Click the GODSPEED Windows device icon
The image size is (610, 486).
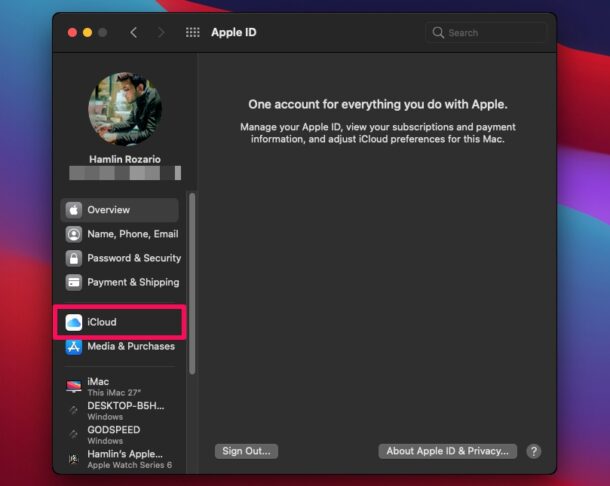pyautogui.click(x=74, y=434)
